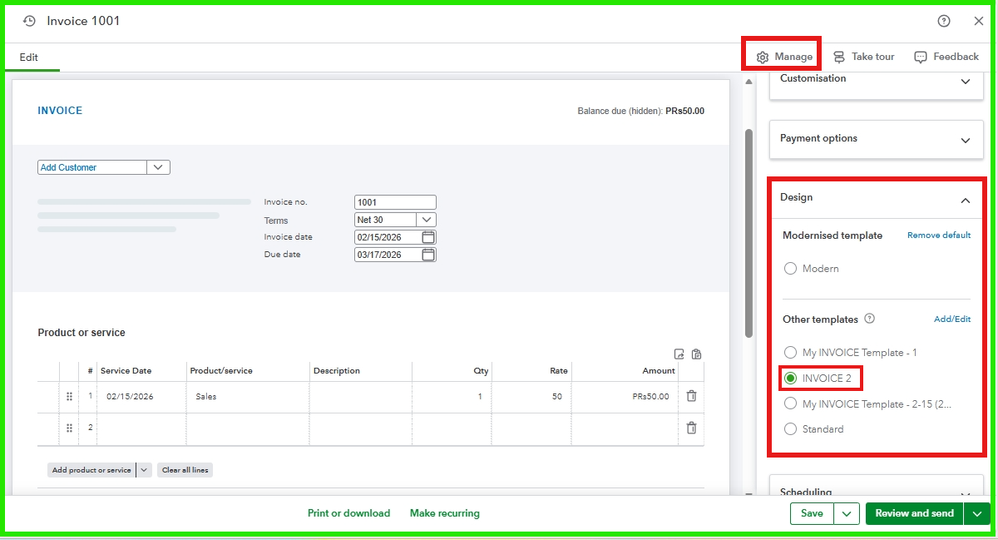The image size is (998, 540).
Task: Select the INVOICE 2 template radio
Action: click(791, 378)
